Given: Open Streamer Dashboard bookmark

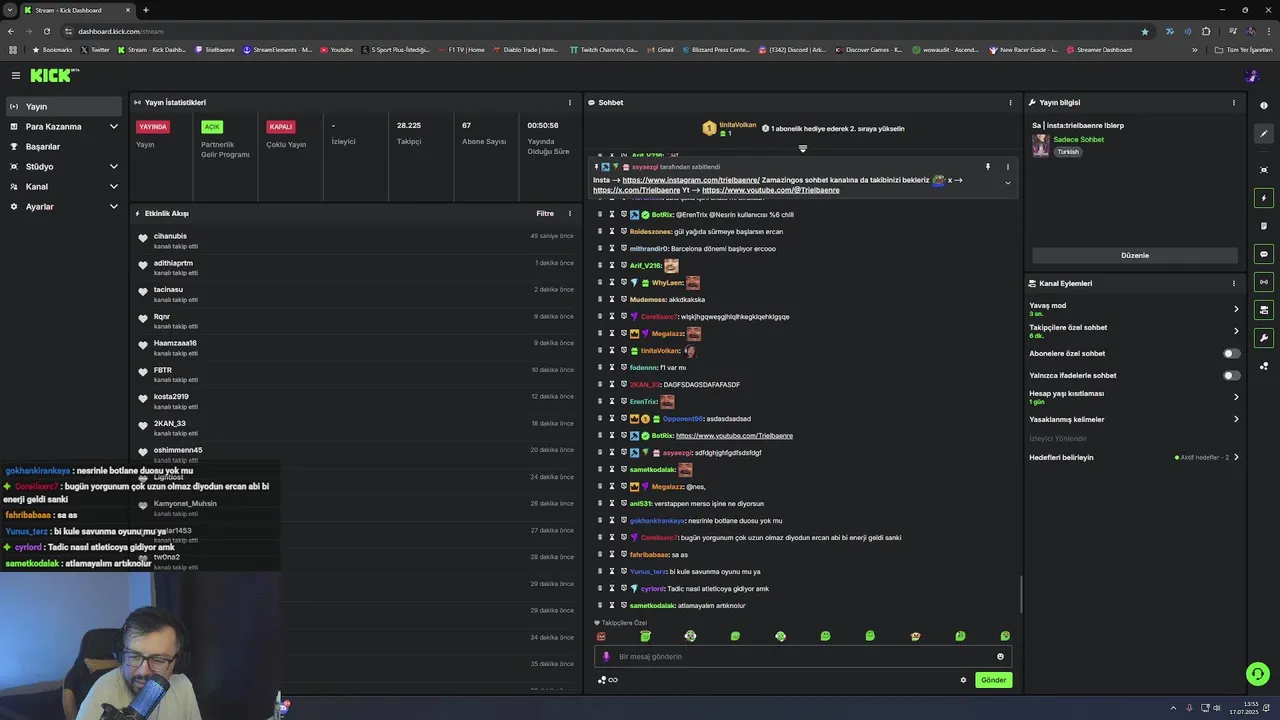Looking at the screenshot, I should [1099, 49].
